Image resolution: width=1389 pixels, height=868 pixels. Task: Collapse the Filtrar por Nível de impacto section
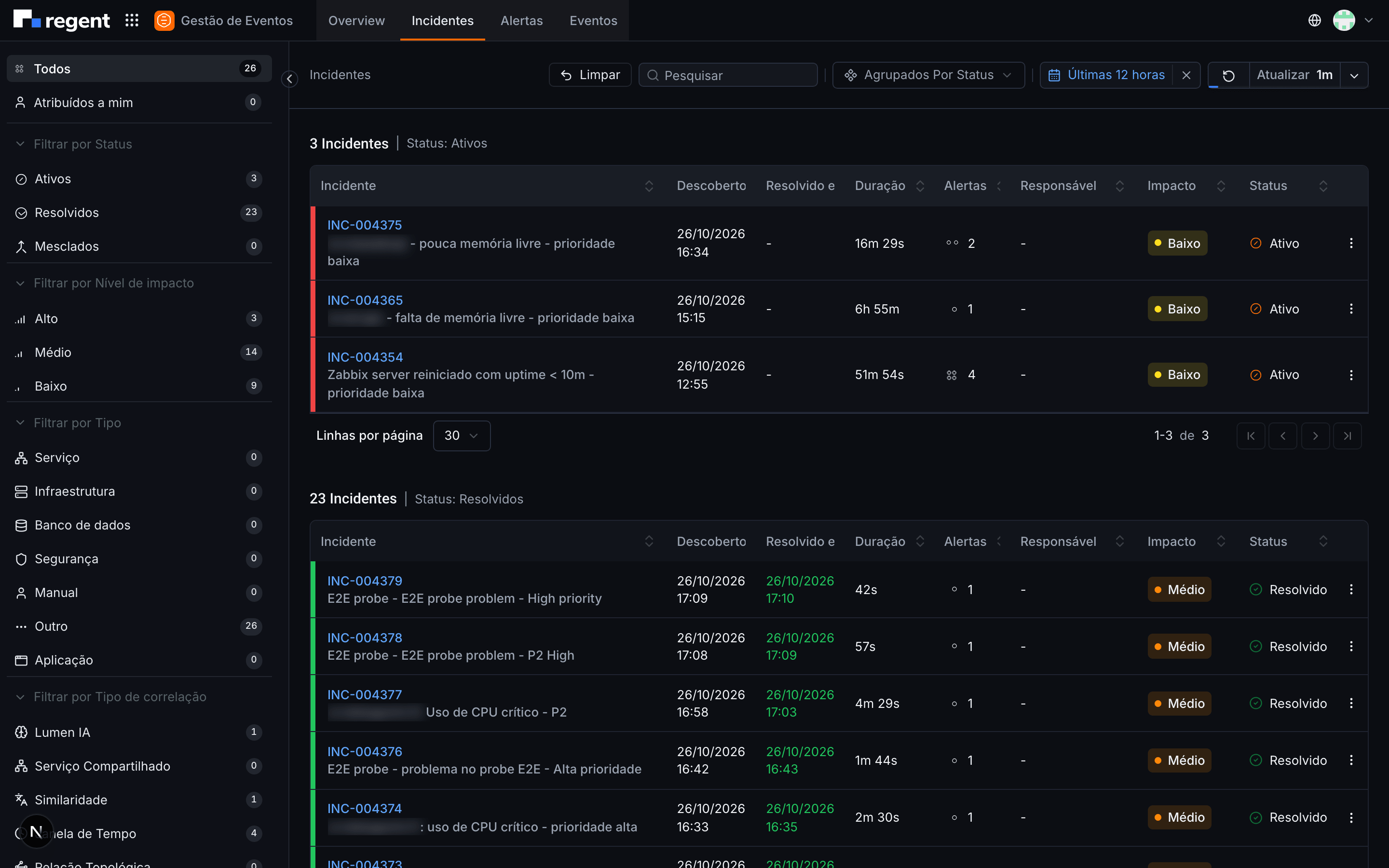[20, 283]
